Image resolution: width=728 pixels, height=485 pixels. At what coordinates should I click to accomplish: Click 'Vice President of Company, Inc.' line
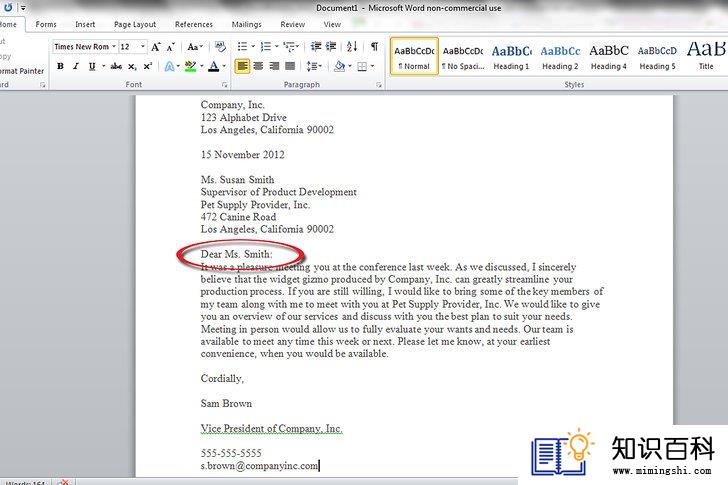pos(272,428)
